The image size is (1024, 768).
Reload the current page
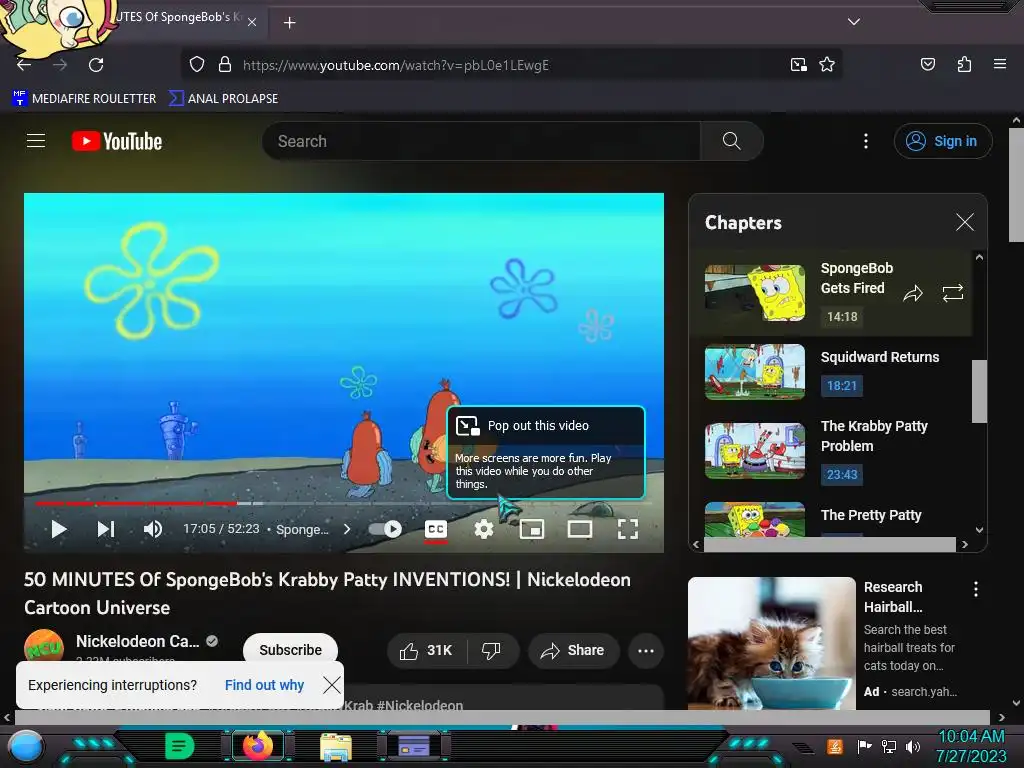click(96, 65)
